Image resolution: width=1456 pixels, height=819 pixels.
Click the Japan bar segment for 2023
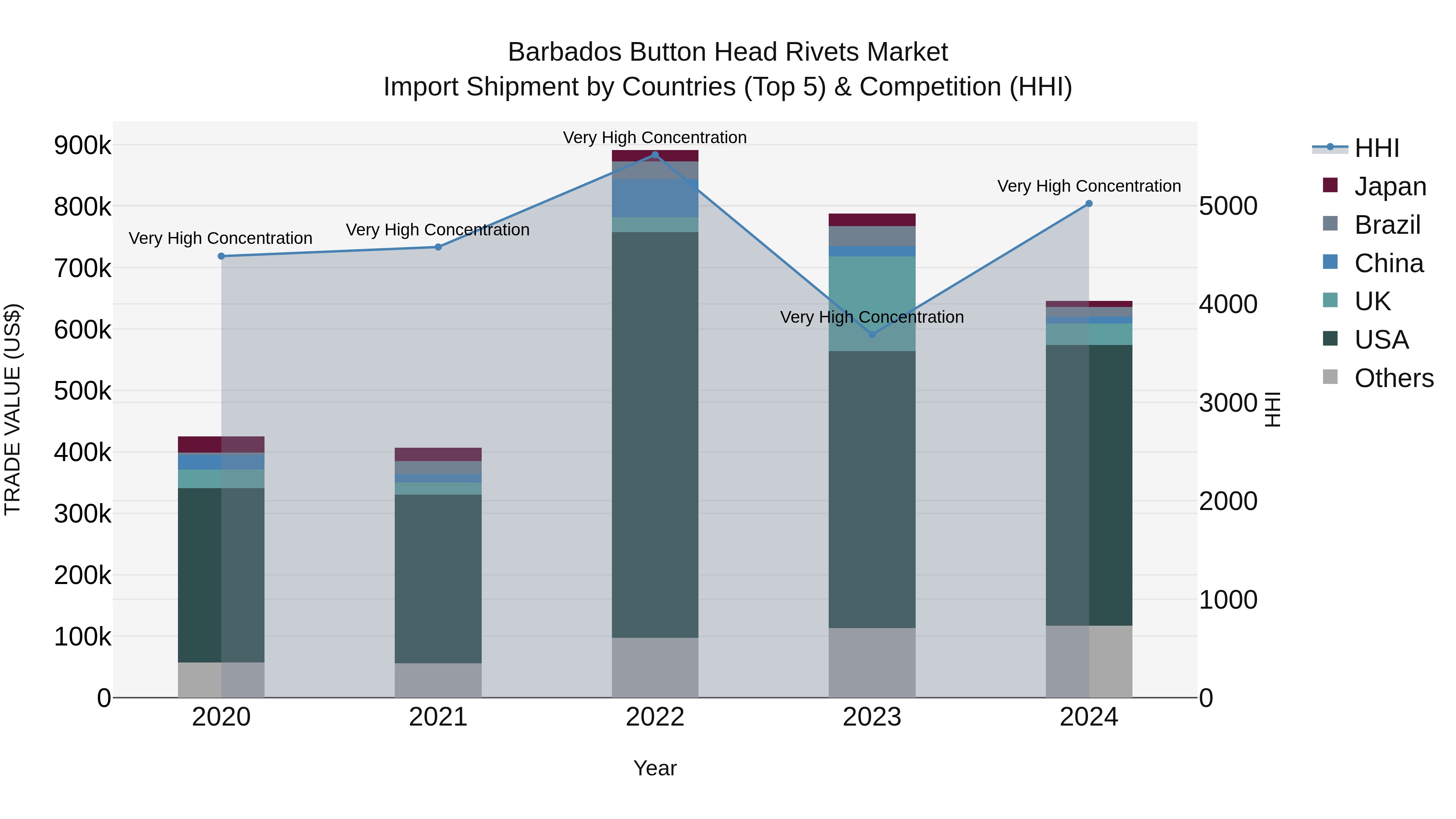(872, 220)
